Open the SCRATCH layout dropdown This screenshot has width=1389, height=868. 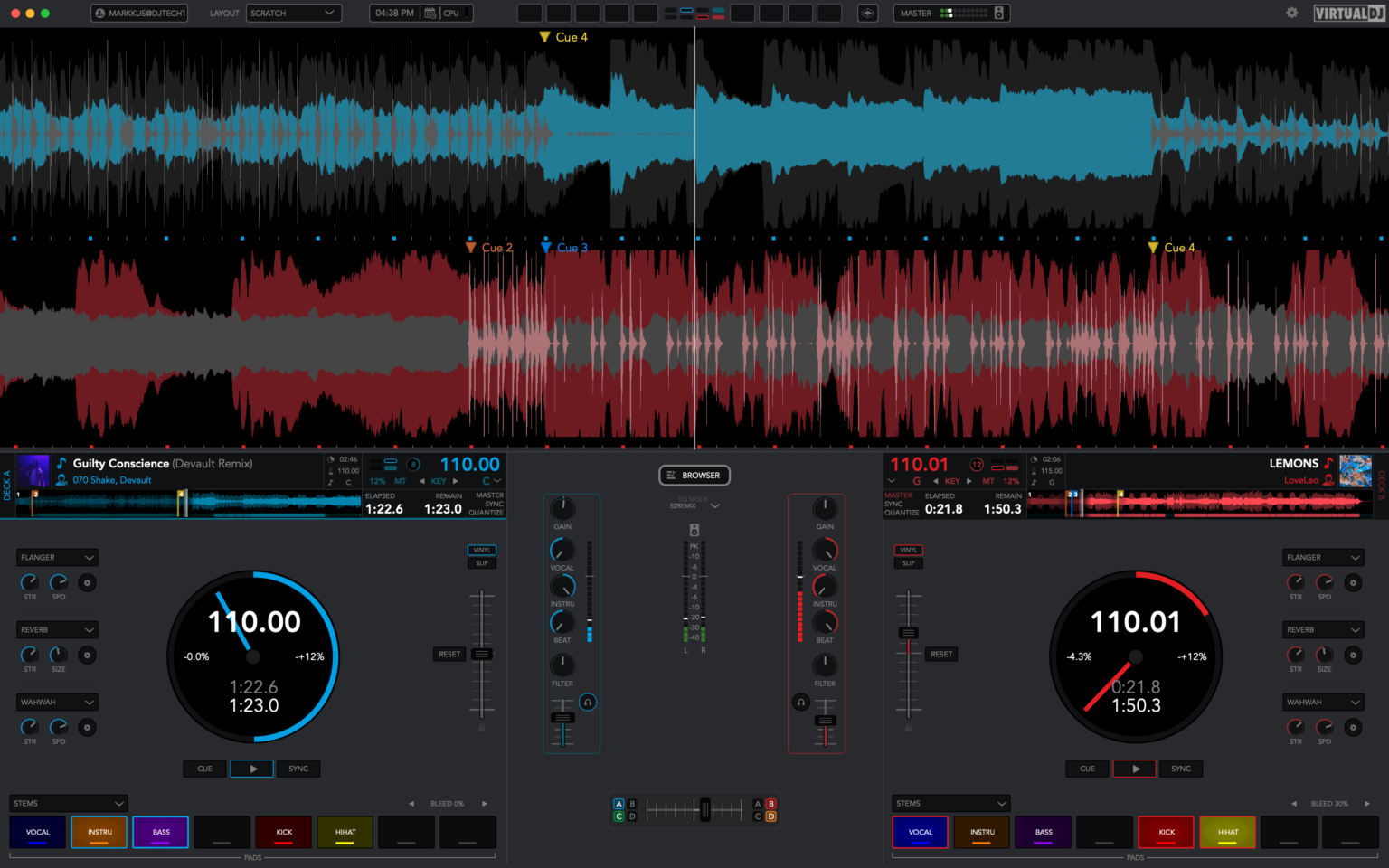(294, 13)
